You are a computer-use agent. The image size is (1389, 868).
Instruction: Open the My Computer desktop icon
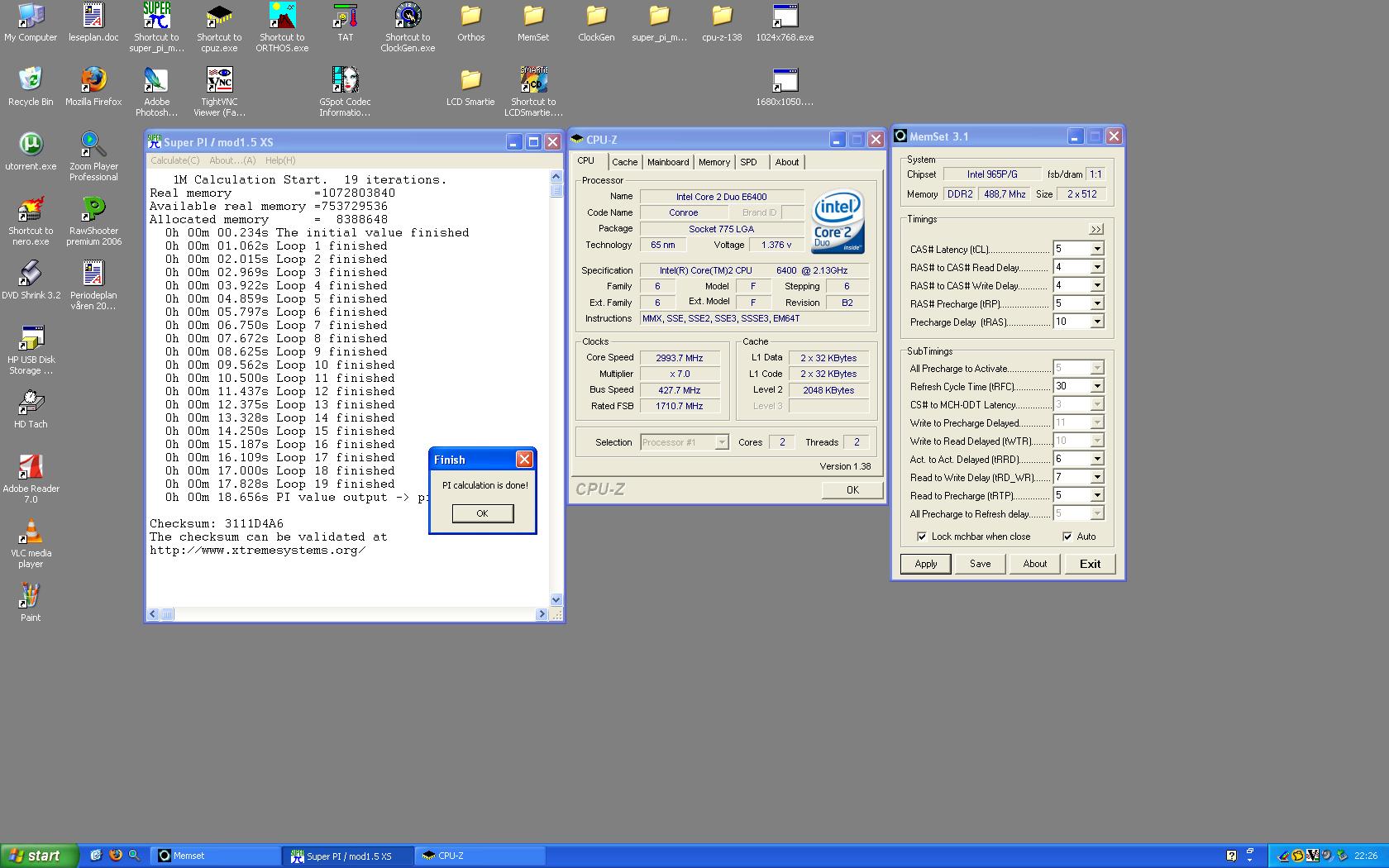31,22
